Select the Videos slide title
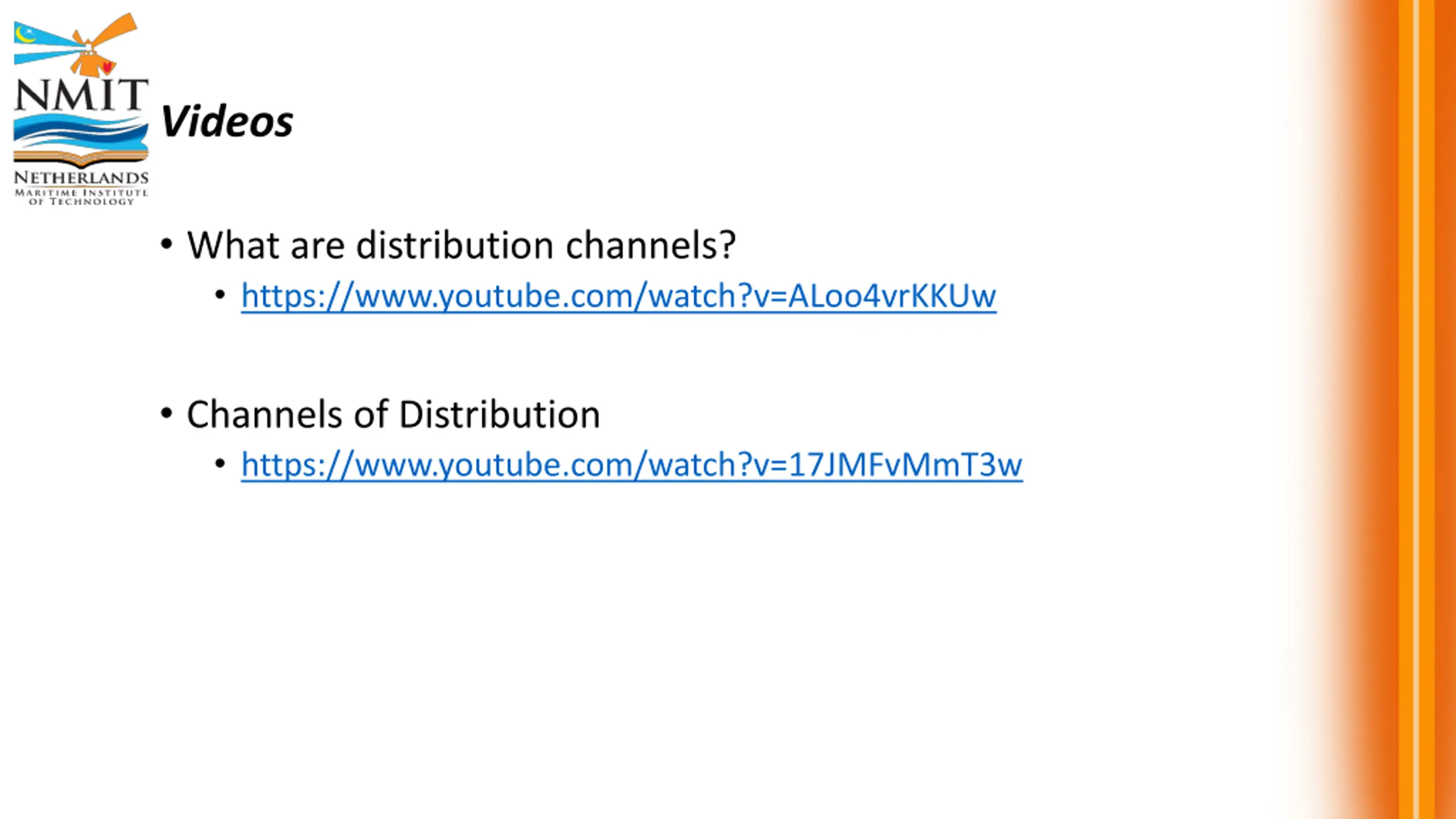Image resolution: width=1456 pixels, height=819 pixels. pos(227,121)
